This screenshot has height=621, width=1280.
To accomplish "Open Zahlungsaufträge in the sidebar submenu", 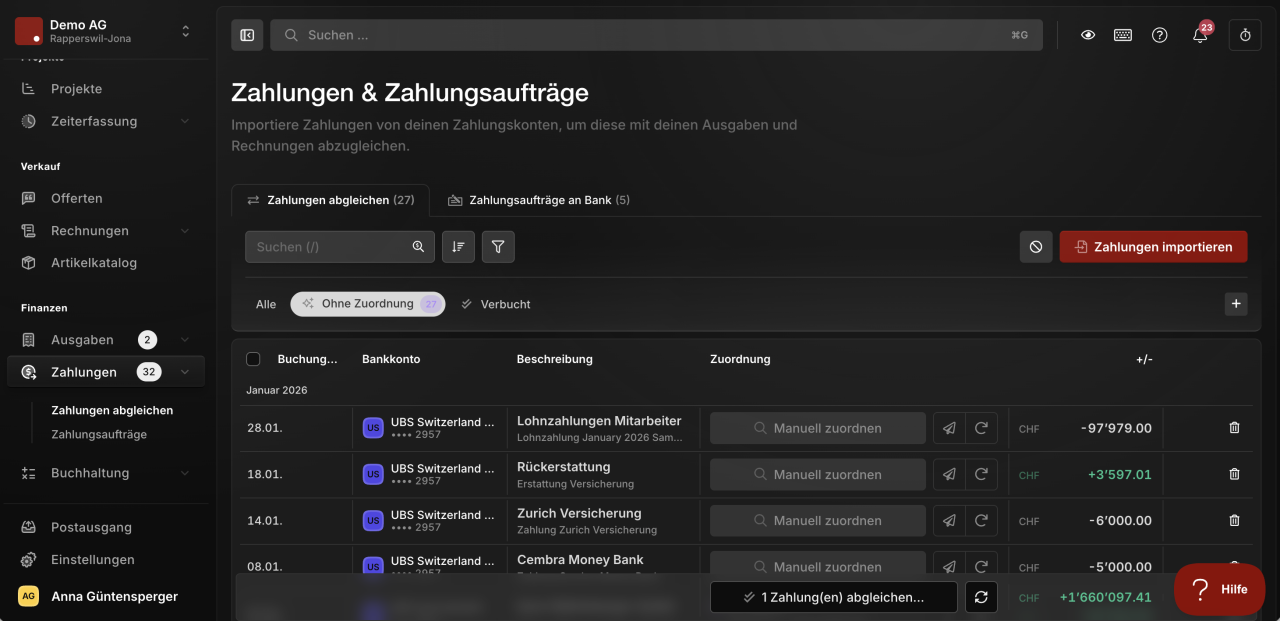I will (x=99, y=435).
